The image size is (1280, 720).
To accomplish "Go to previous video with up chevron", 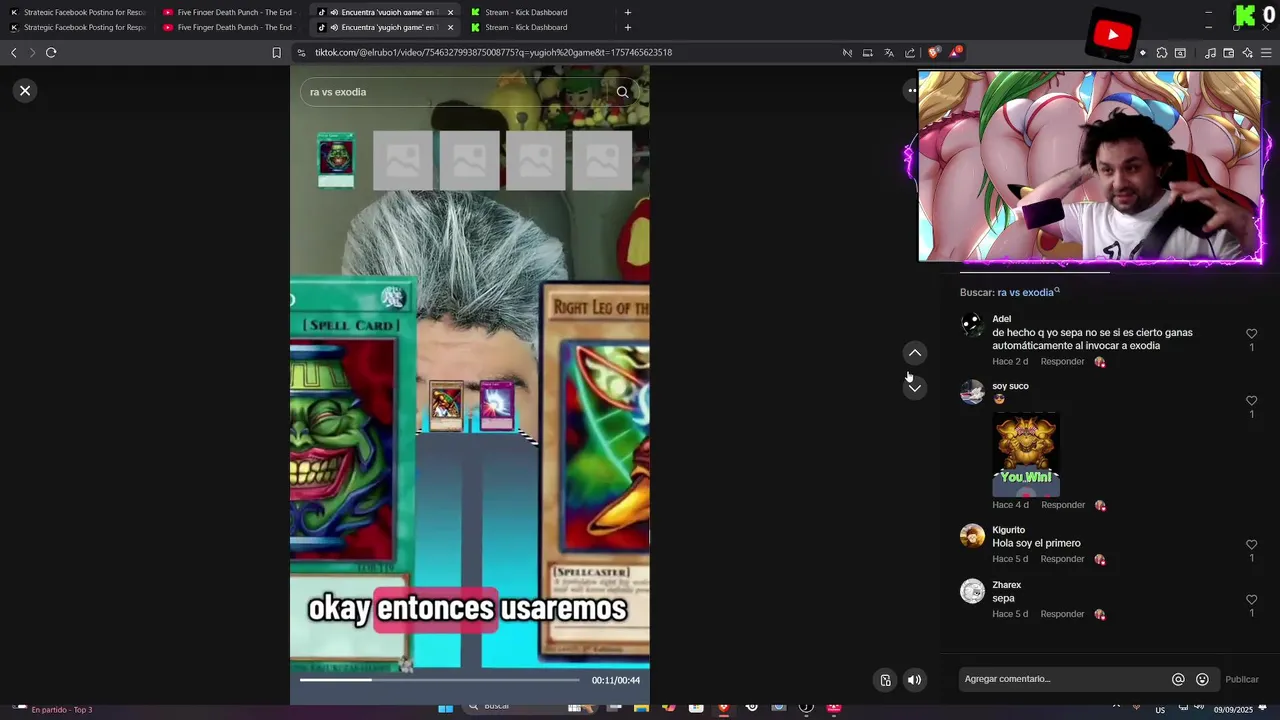I will (x=915, y=353).
